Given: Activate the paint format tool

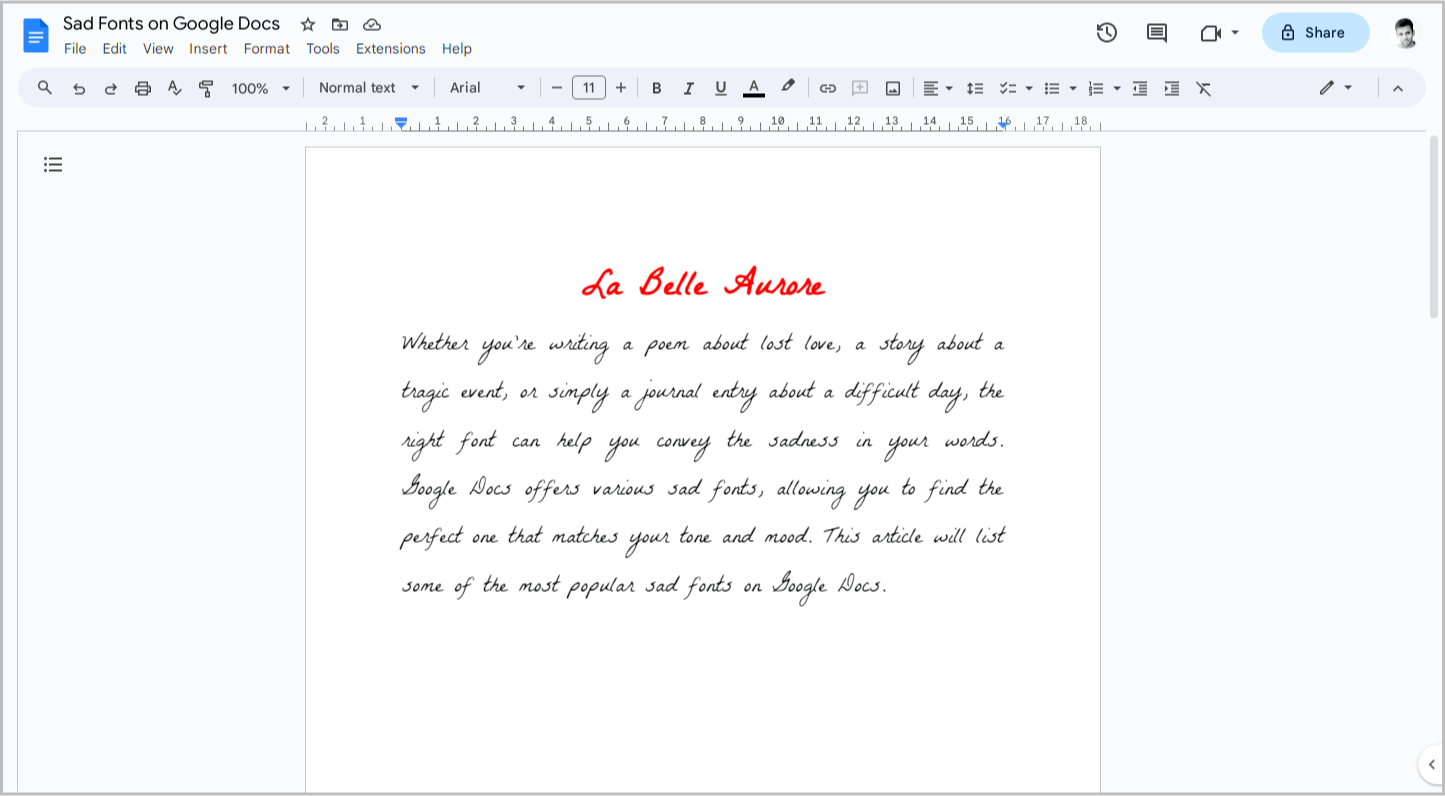Looking at the screenshot, I should (x=207, y=88).
